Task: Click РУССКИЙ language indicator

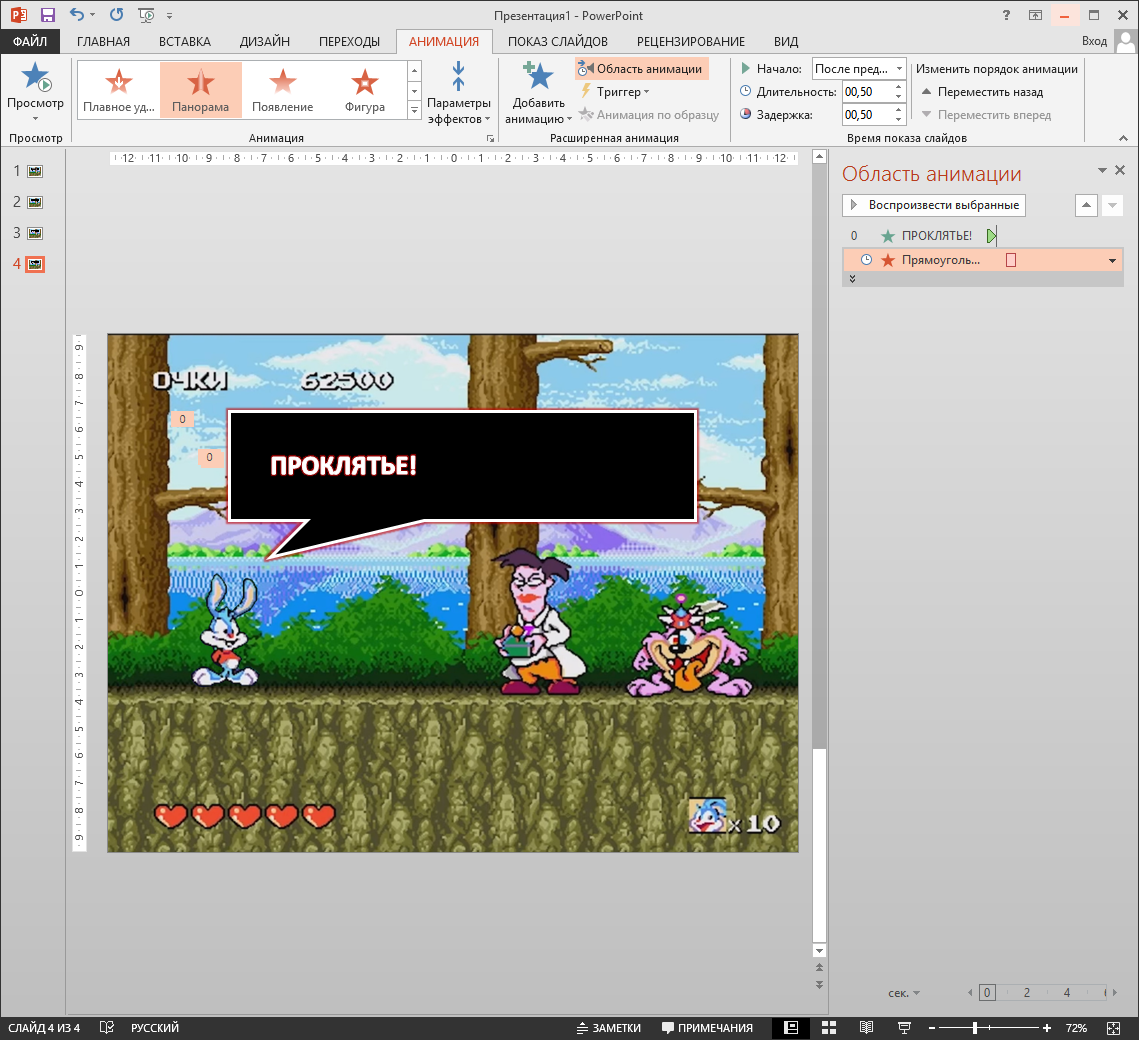Action: 155,1028
